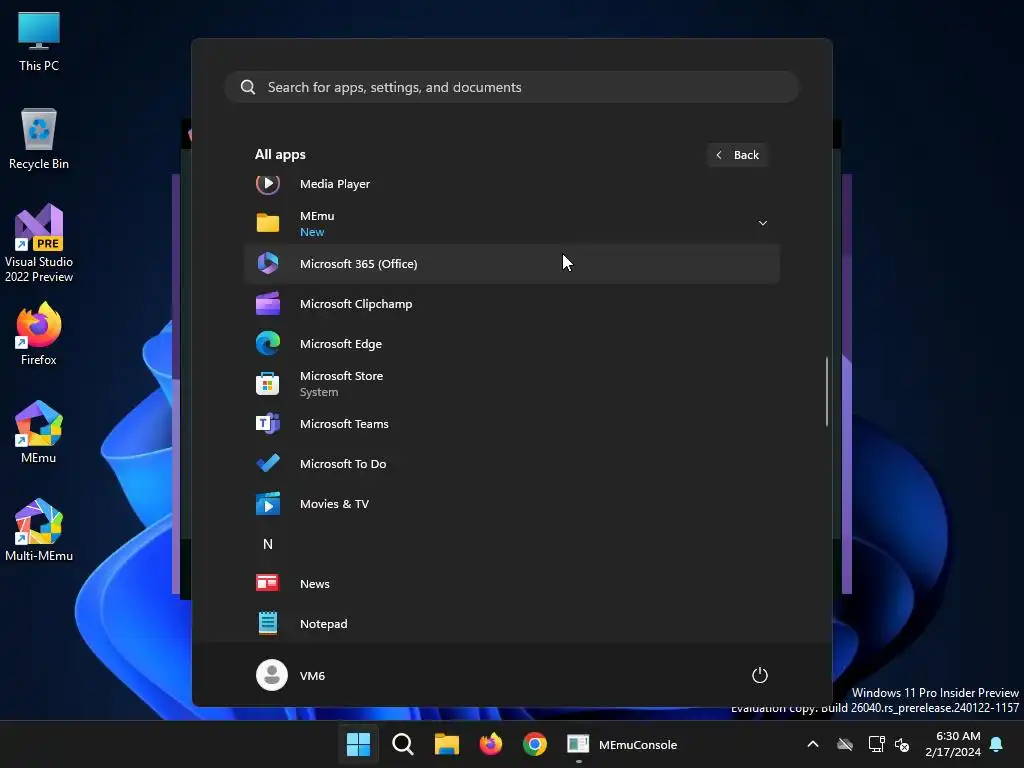
Task: Open the network status tray icon
Action: 876,744
